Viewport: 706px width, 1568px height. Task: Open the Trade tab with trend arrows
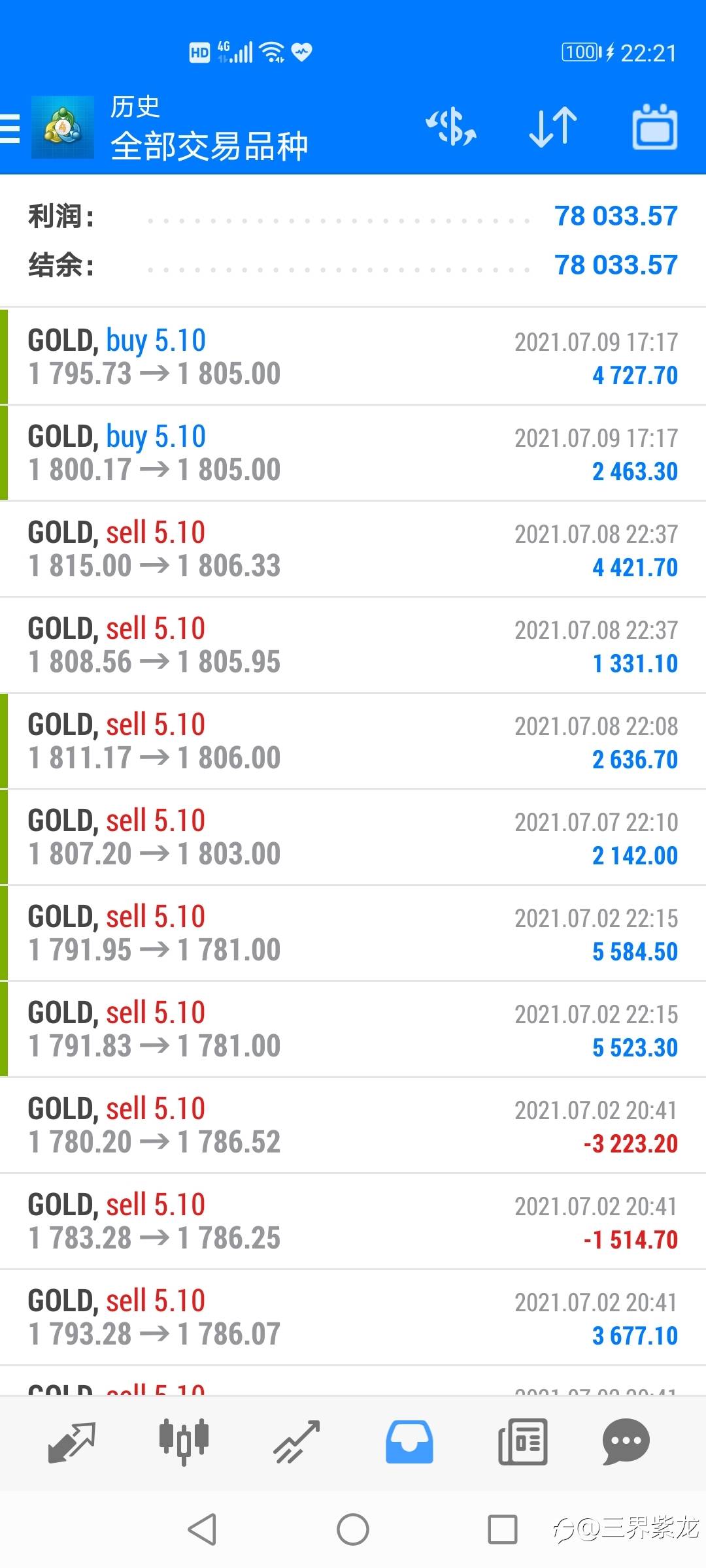[297, 1442]
